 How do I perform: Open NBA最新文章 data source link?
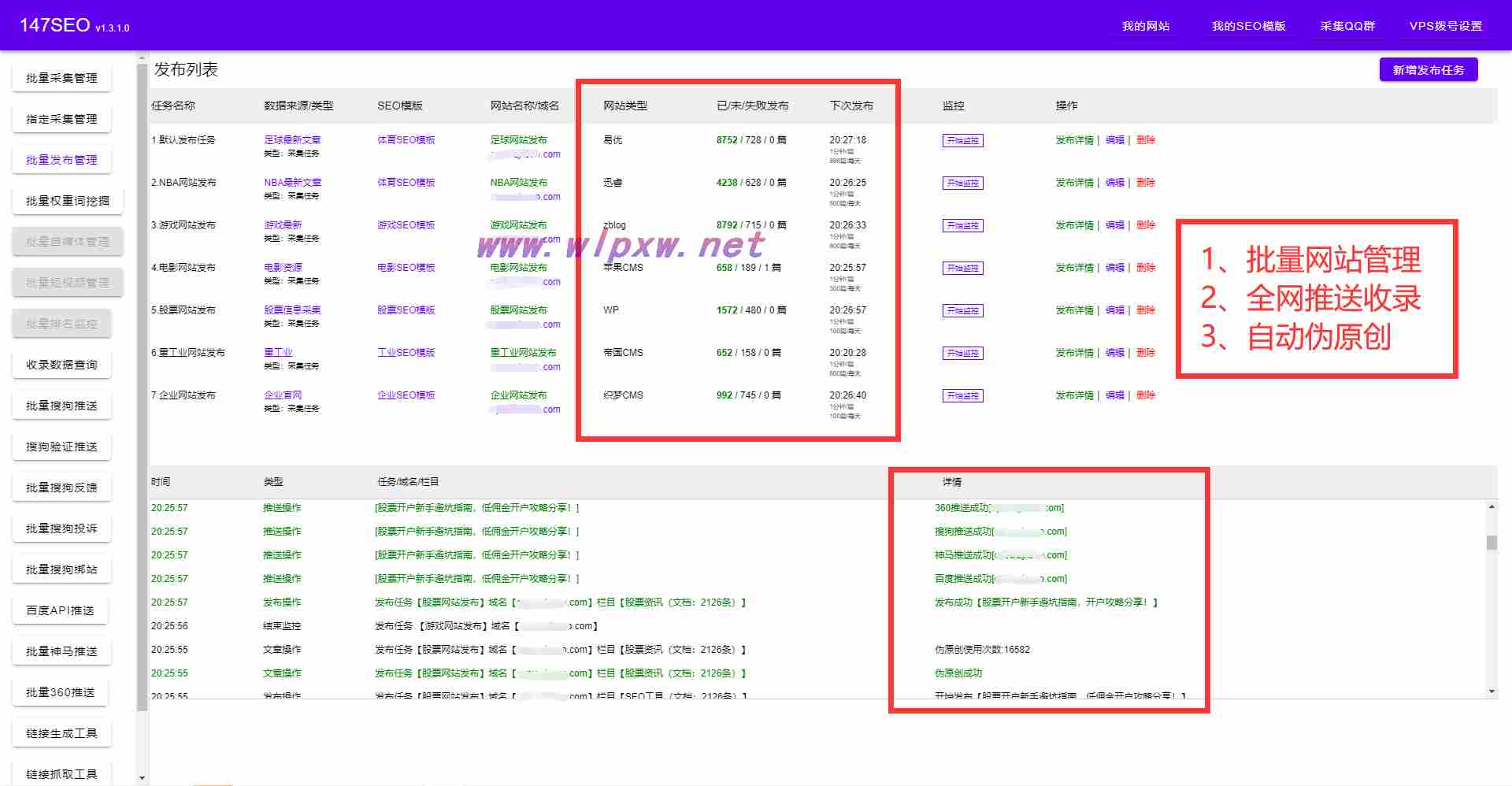point(292,183)
